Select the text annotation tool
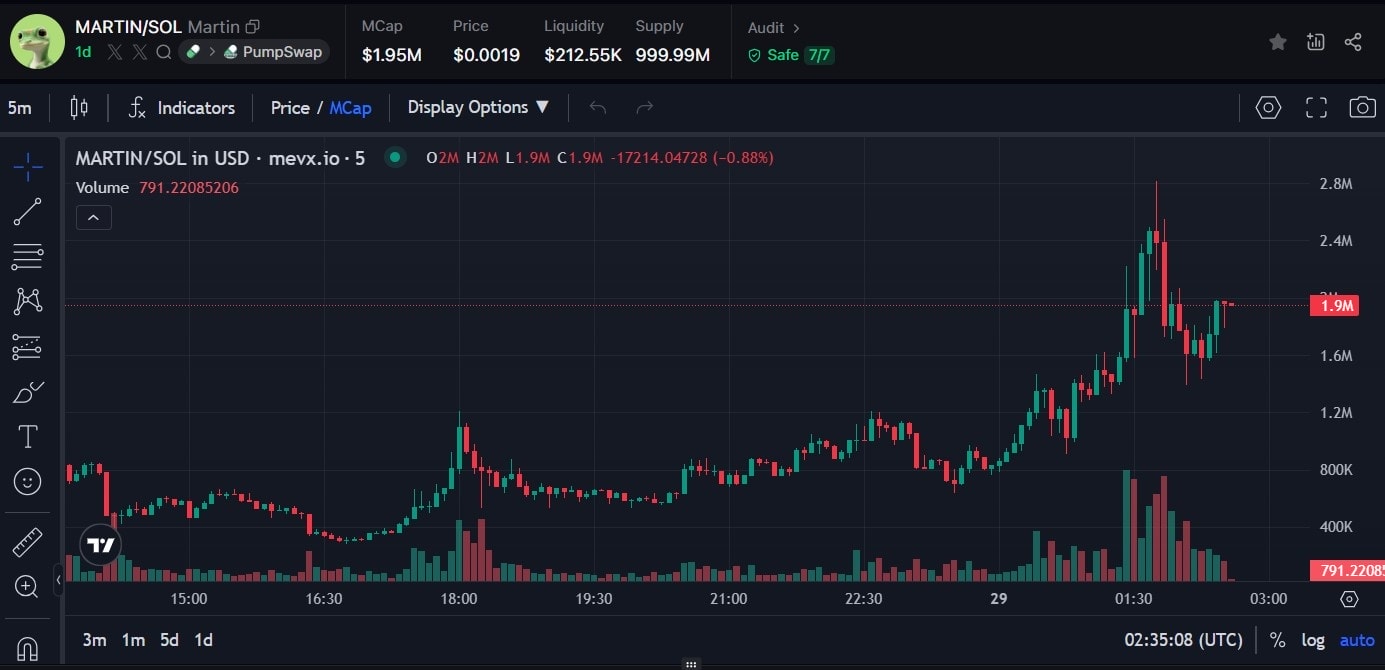This screenshot has width=1385, height=670. point(28,437)
